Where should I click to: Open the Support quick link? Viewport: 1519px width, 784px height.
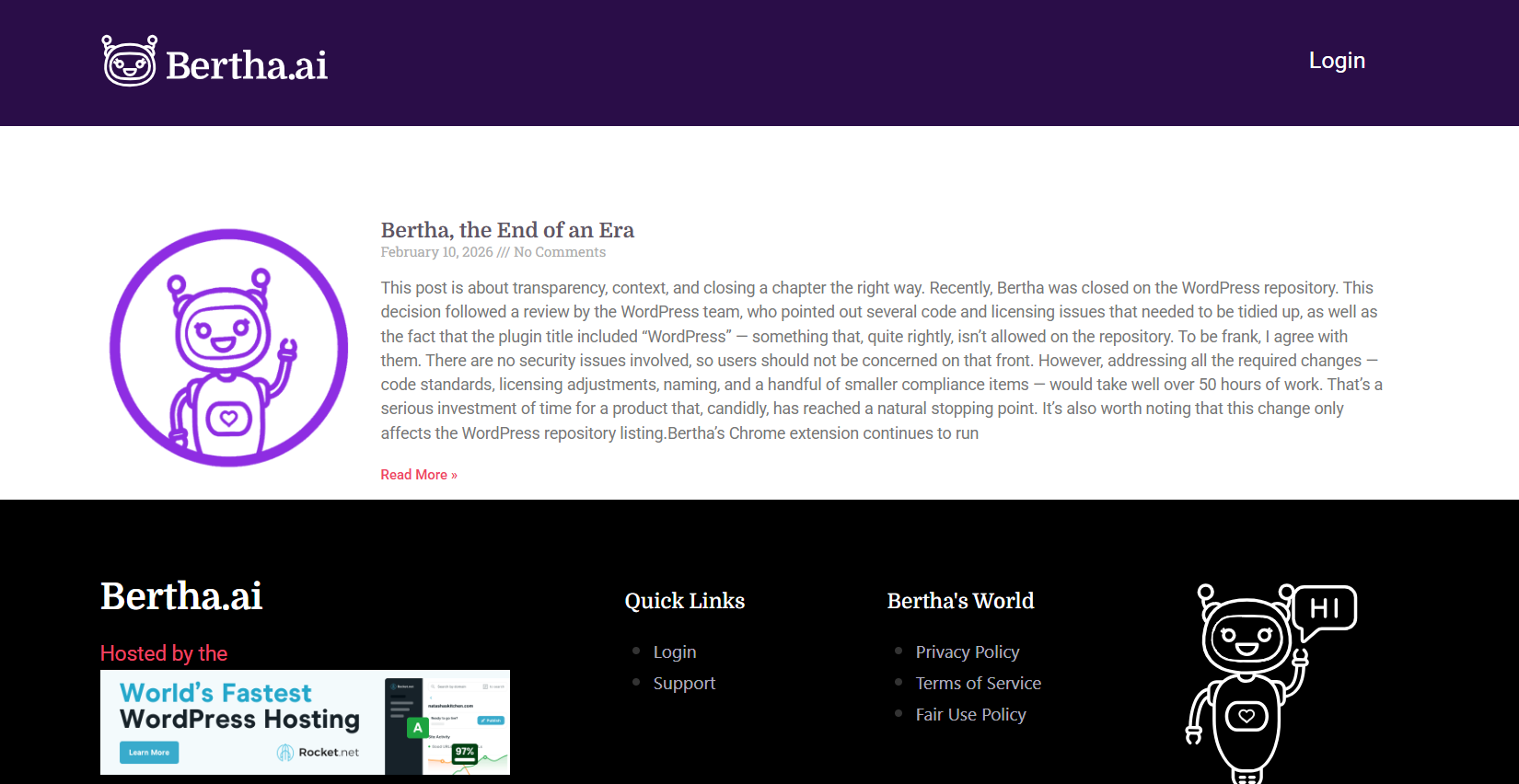point(684,683)
